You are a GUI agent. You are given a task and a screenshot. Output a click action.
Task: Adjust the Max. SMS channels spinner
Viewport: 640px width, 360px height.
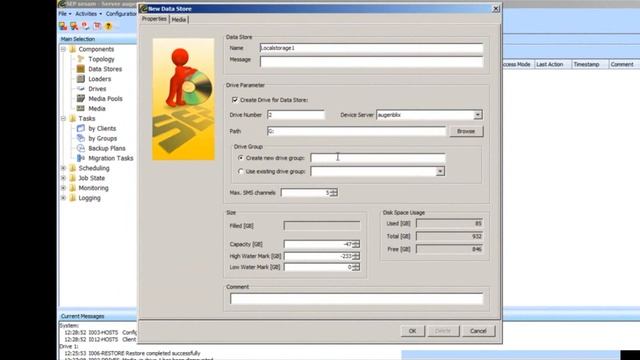pos(334,192)
